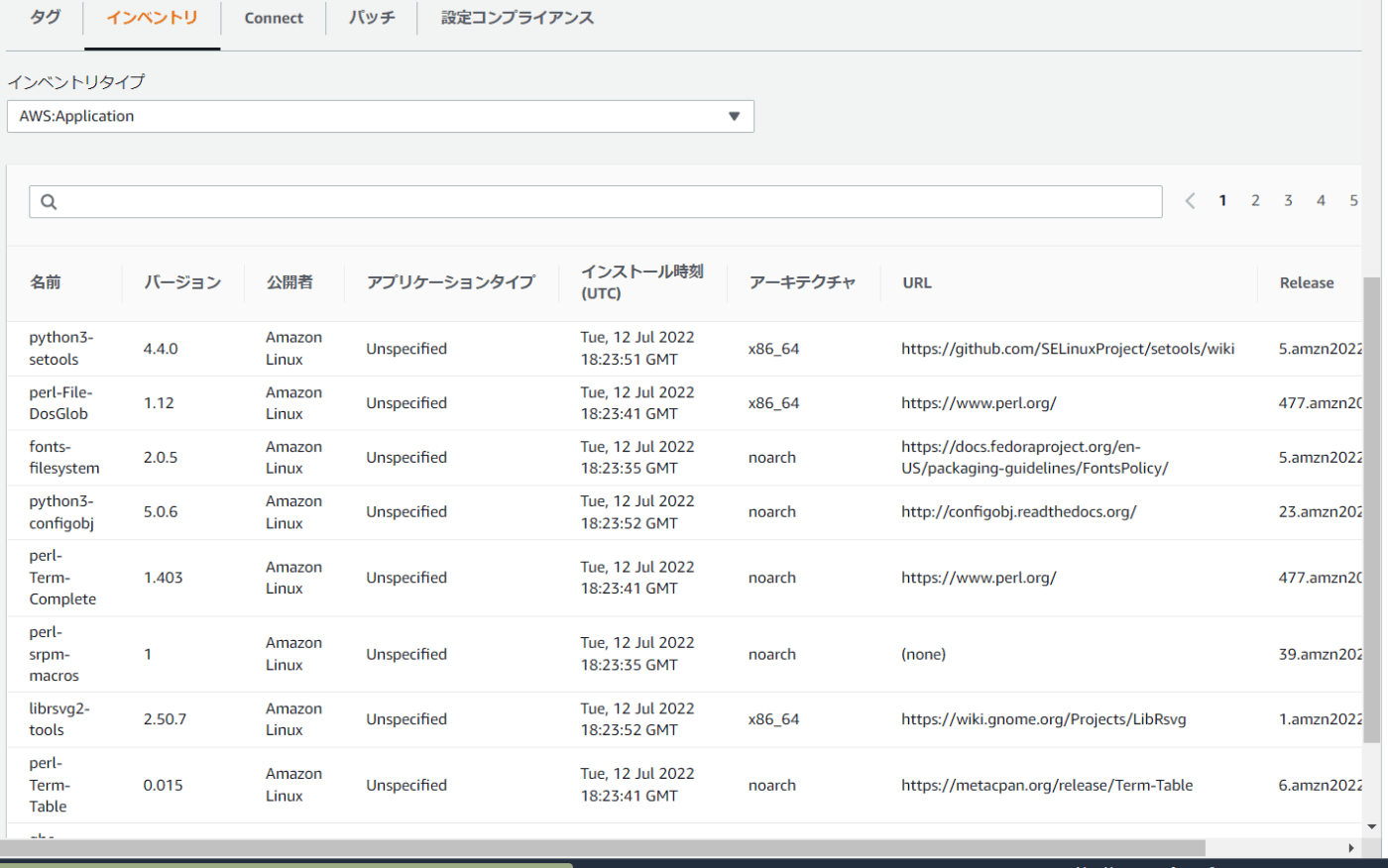Go to page 4
The image size is (1388, 868).
(x=1321, y=201)
